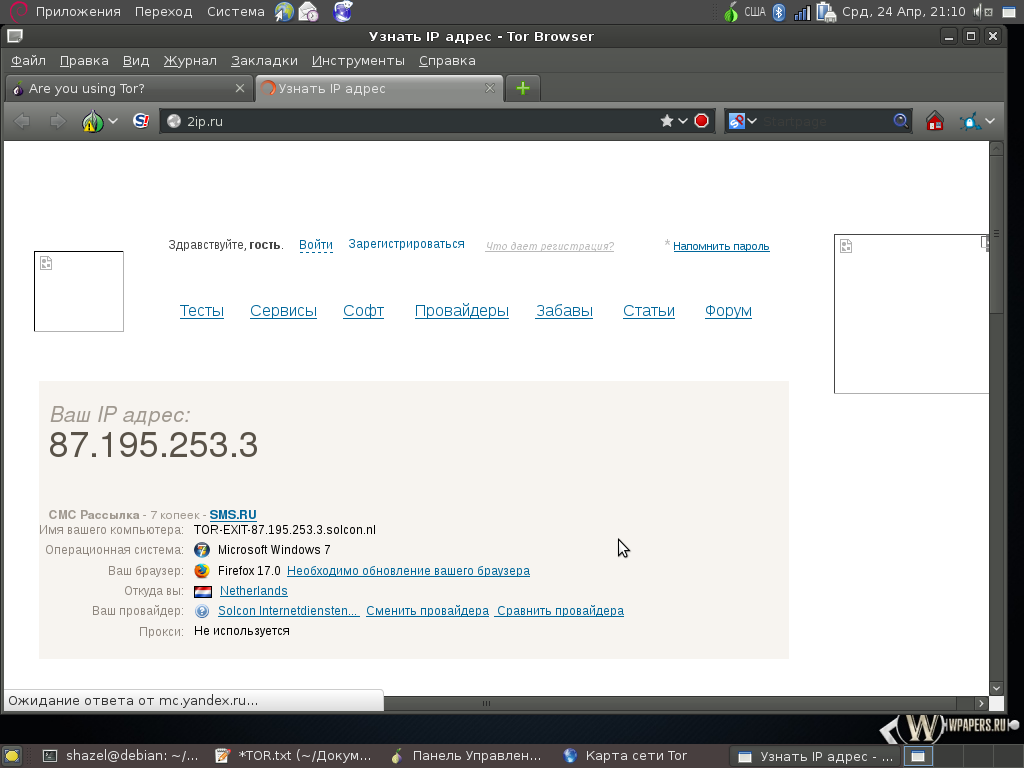
Task: Open the Torbutton dropdown arrow
Action: pos(113,121)
